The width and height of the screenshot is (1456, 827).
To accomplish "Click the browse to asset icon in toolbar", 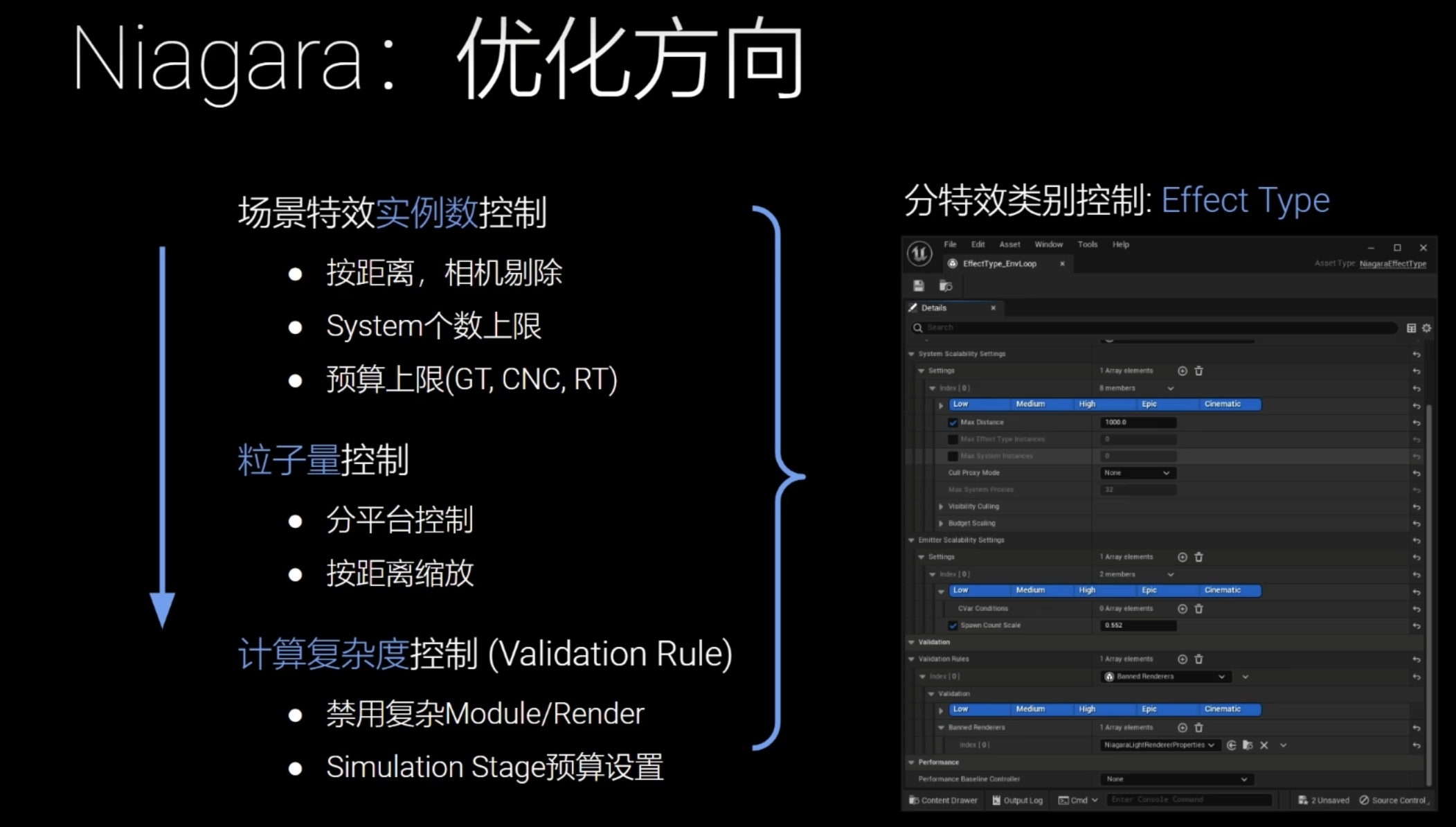I will 945,286.
